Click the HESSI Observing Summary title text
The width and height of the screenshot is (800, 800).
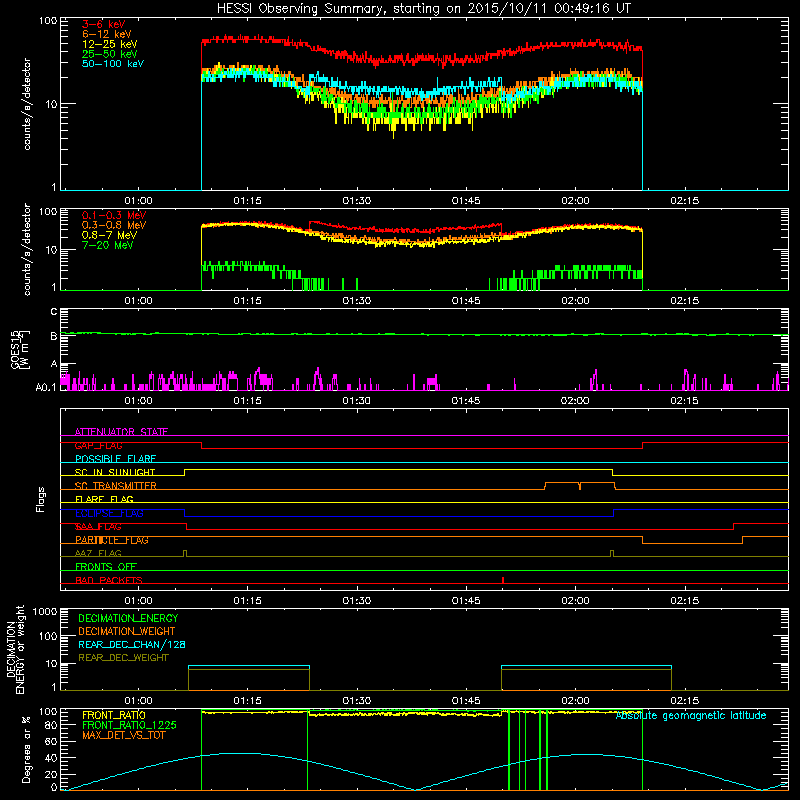[423, 9]
